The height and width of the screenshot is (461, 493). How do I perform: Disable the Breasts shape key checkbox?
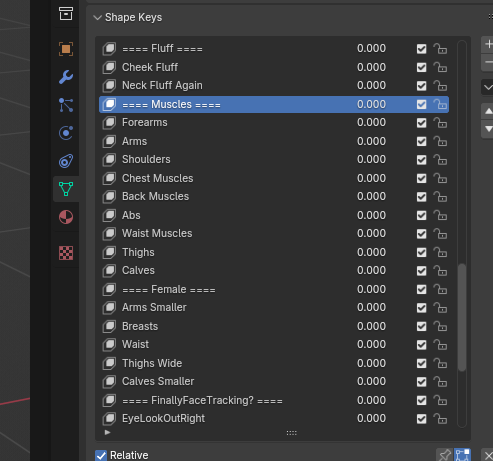(421, 327)
